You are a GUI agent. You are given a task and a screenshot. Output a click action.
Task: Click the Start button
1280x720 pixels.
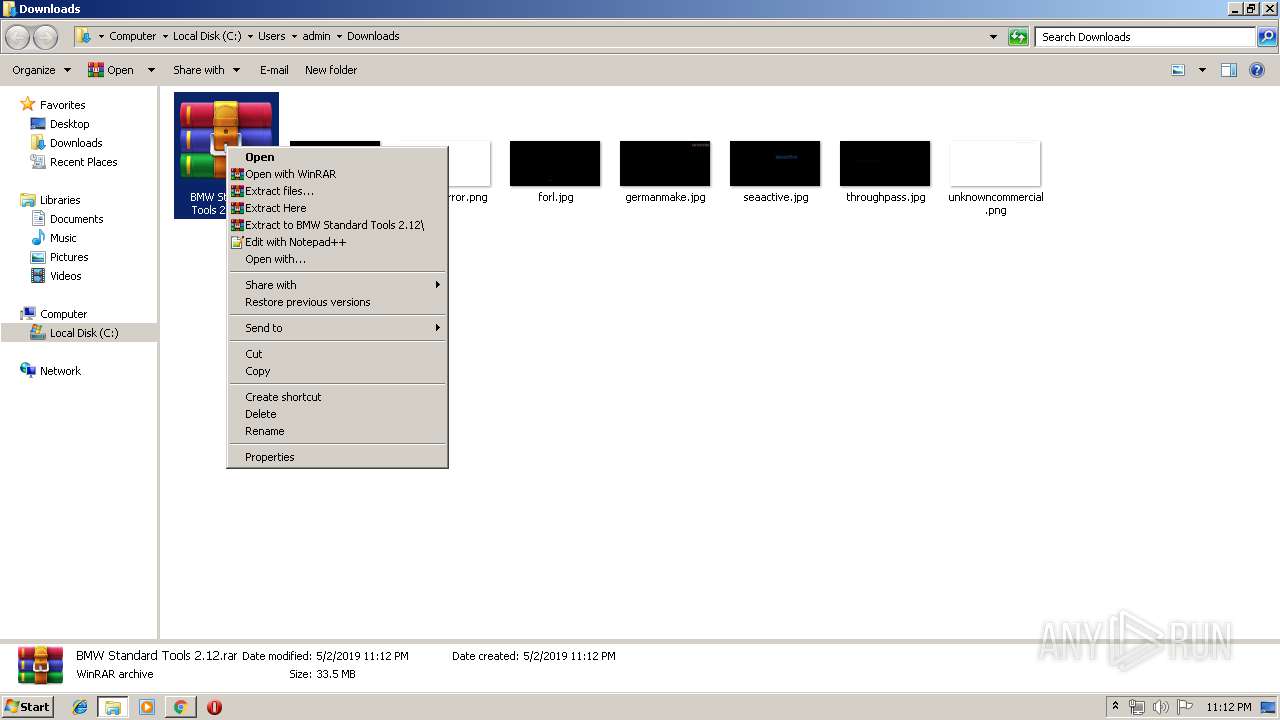pos(27,707)
